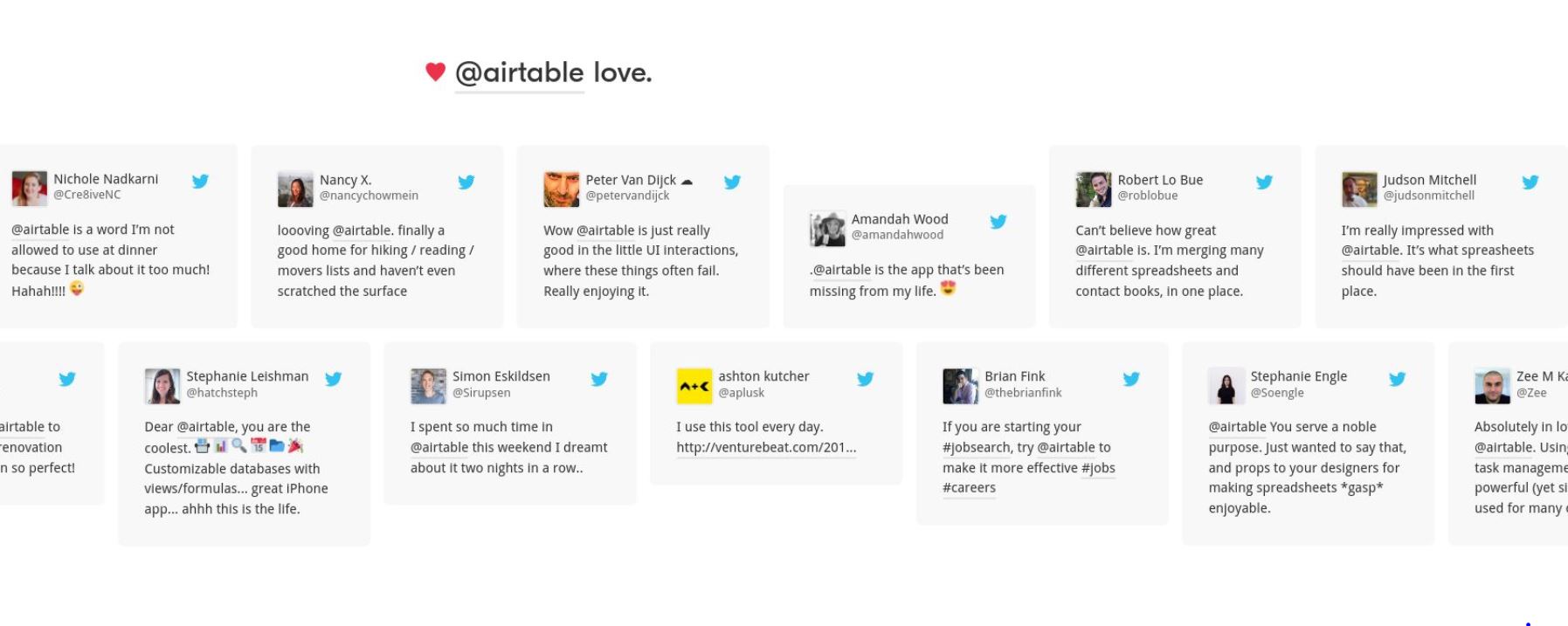Click Twitter icon on Brian Fink's card
This screenshot has width=1568, height=626.
[1131, 379]
